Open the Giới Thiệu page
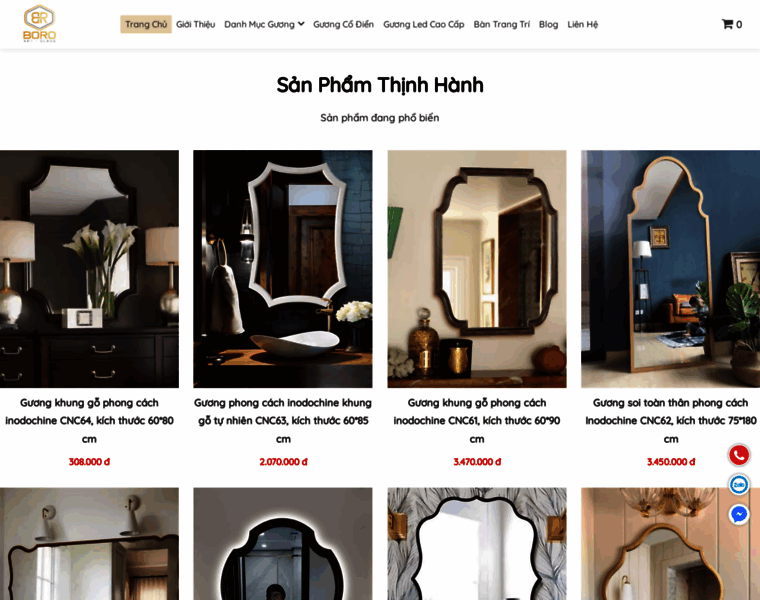The image size is (760, 600). coord(195,24)
